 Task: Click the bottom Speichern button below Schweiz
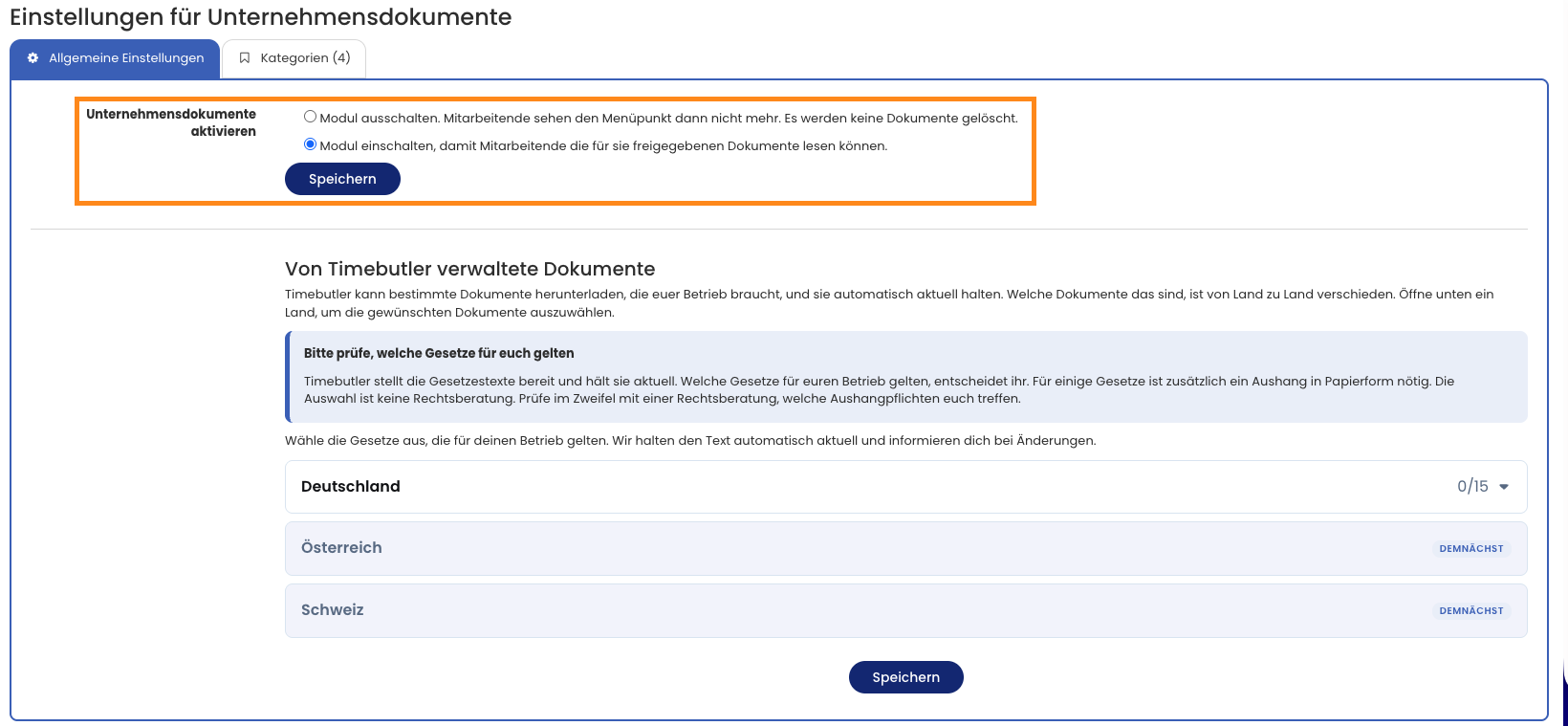click(x=905, y=677)
